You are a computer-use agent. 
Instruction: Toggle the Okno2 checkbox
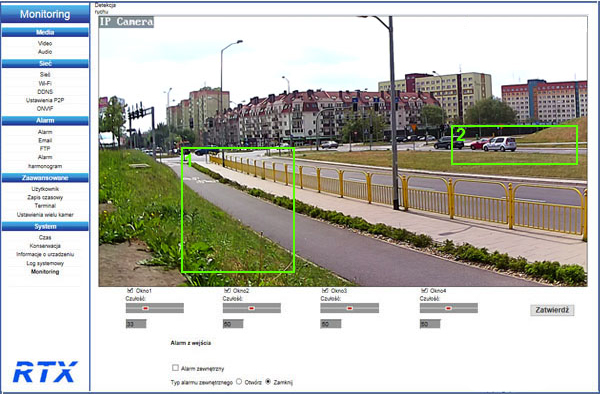click(227, 291)
